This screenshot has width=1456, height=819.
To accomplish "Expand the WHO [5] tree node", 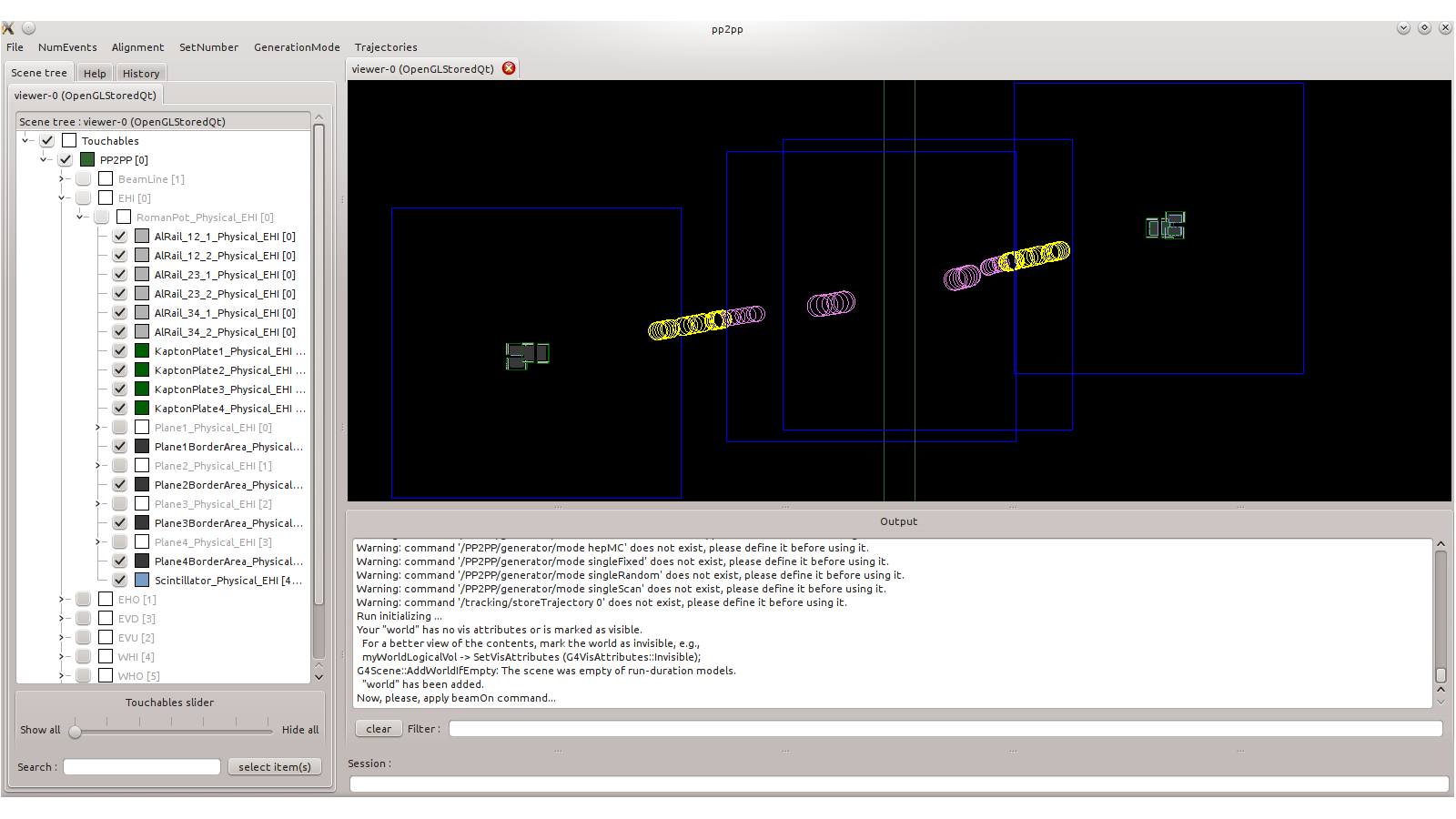I will pos(61,676).
